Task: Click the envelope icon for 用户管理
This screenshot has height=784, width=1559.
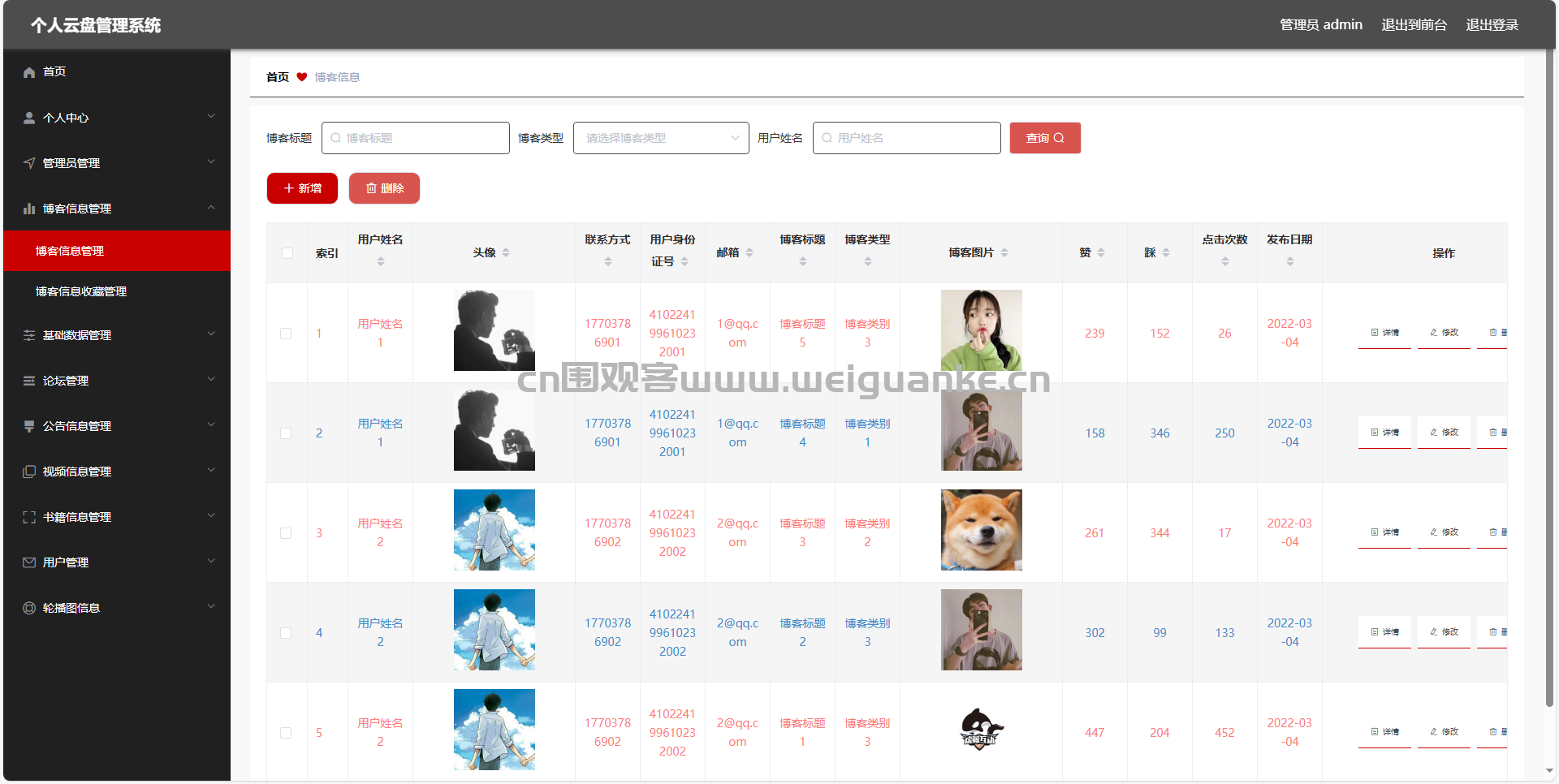Action: (29, 562)
